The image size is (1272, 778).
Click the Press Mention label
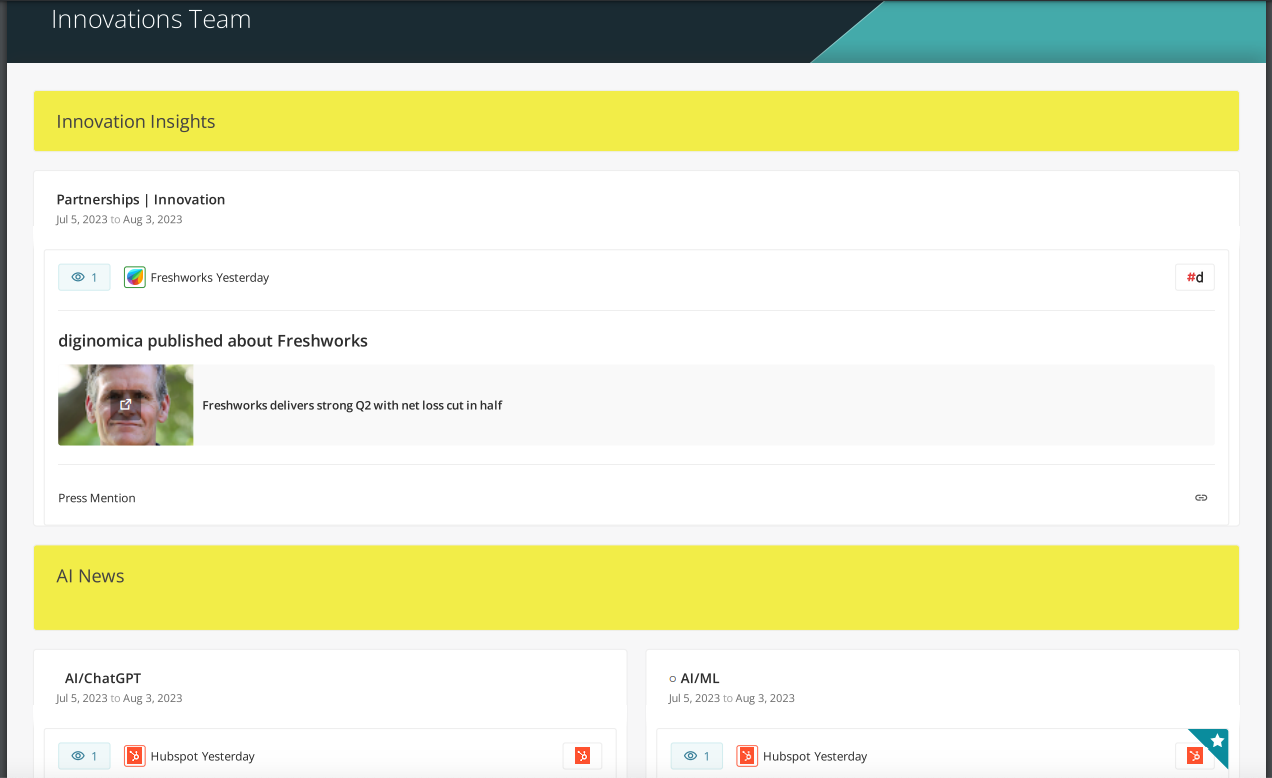pyautogui.click(x=96, y=497)
